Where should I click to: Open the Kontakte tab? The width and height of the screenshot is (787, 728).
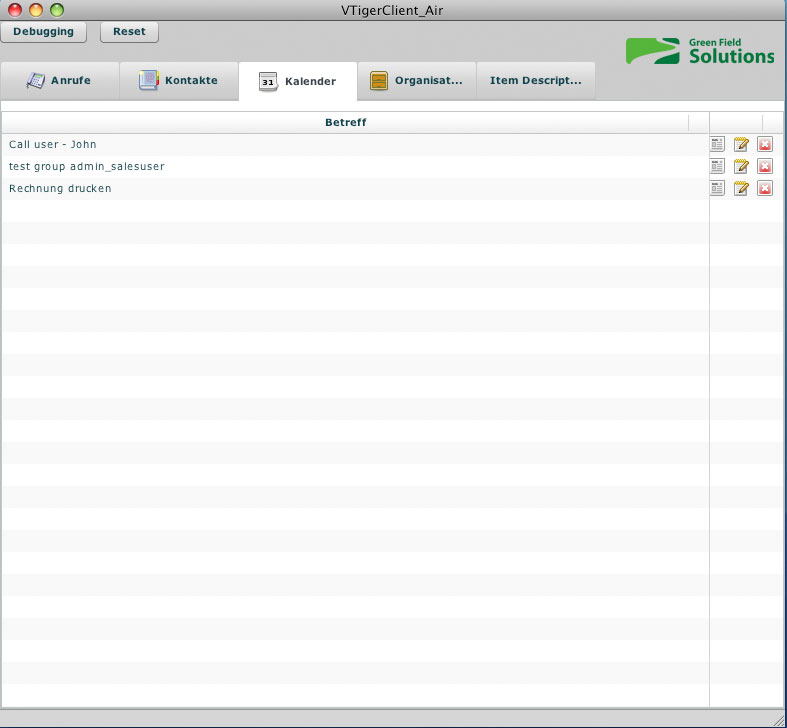tap(178, 81)
